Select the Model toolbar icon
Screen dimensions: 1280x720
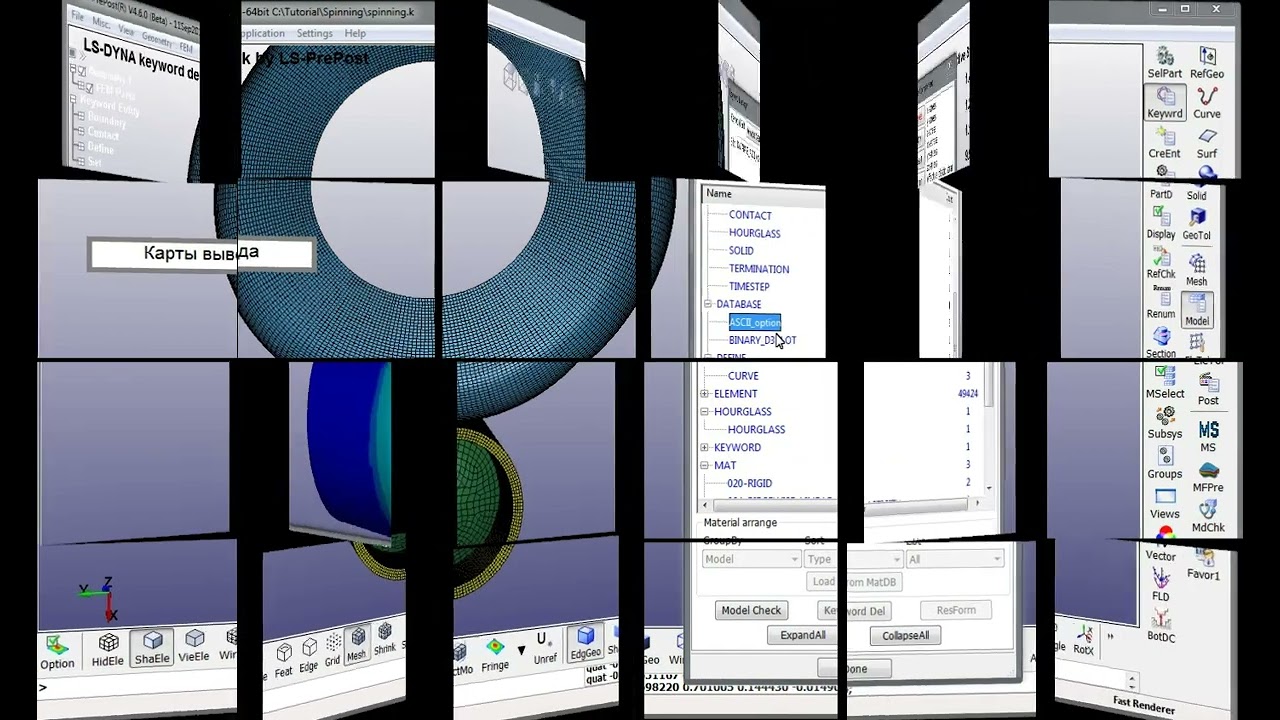pos(1197,310)
